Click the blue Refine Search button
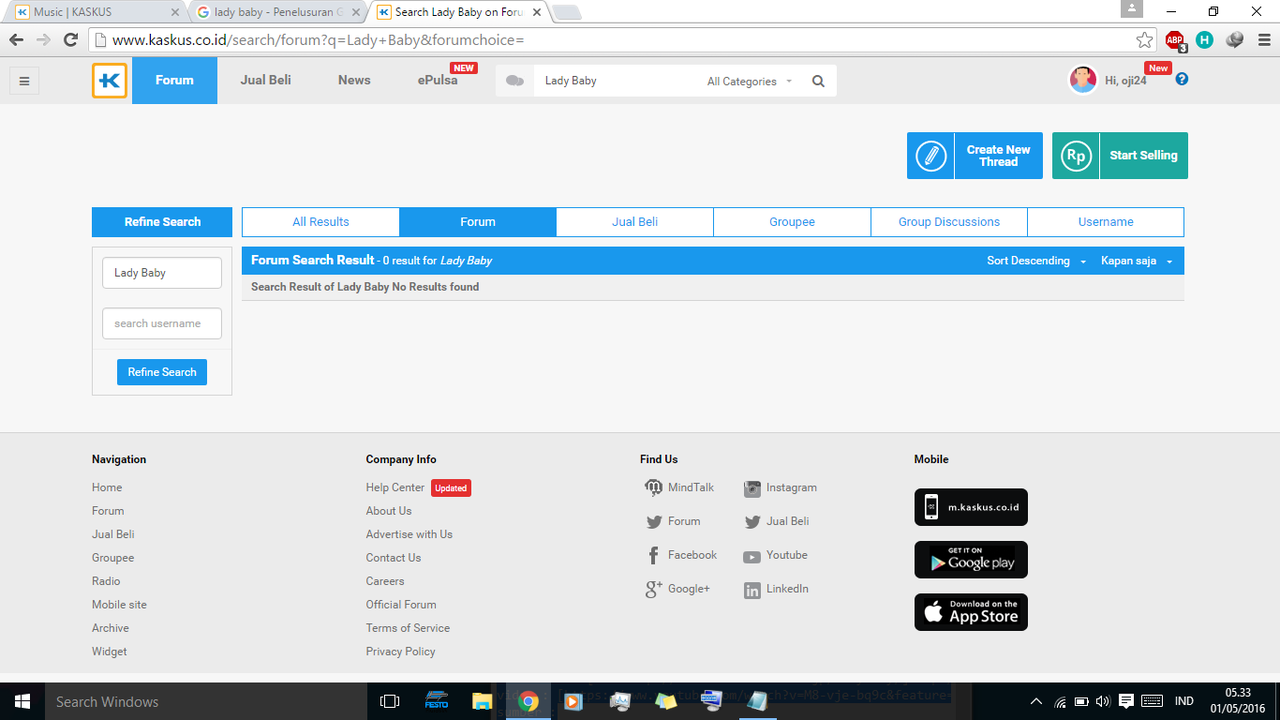This screenshot has width=1280, height=720. [x=162, y=372]
